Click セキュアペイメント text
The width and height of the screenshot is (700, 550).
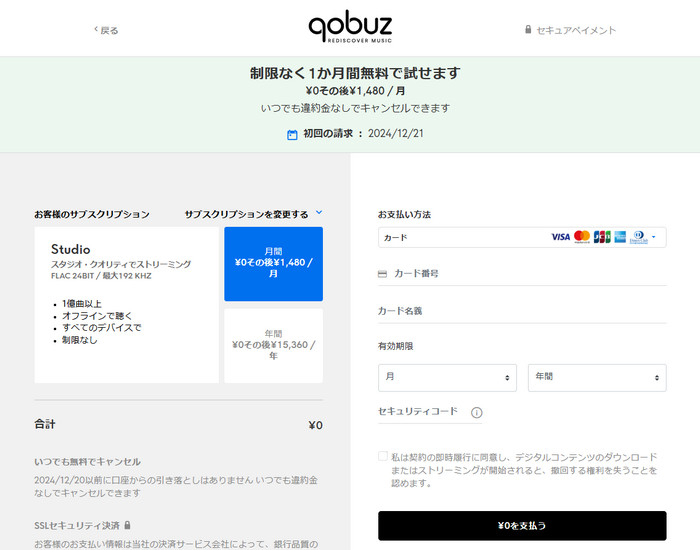point(576,30)
